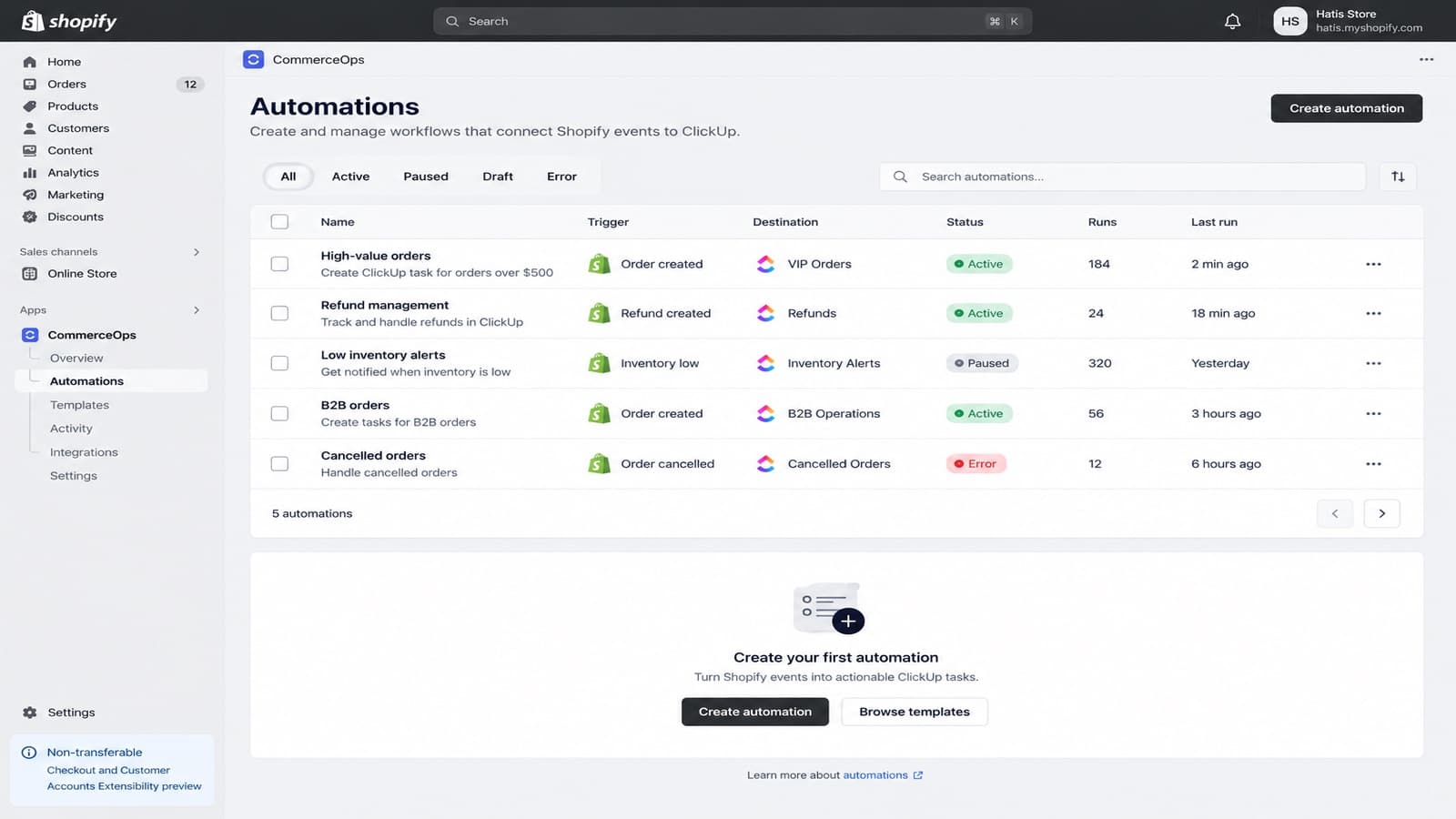Click the Home icon in sidebar

(30, 62)
